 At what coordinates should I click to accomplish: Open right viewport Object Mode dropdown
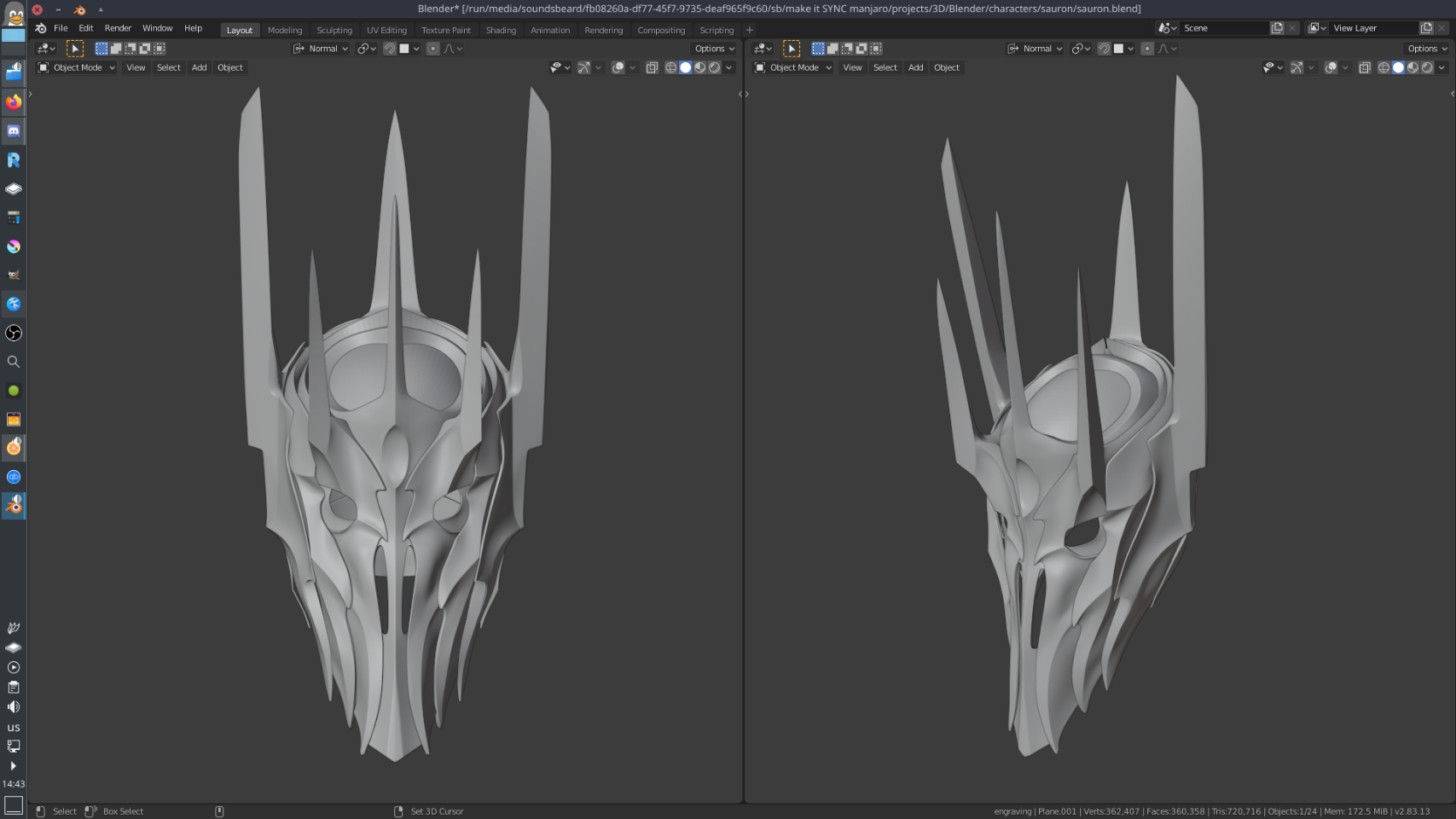pyautogui.click(x=792, y=67)
